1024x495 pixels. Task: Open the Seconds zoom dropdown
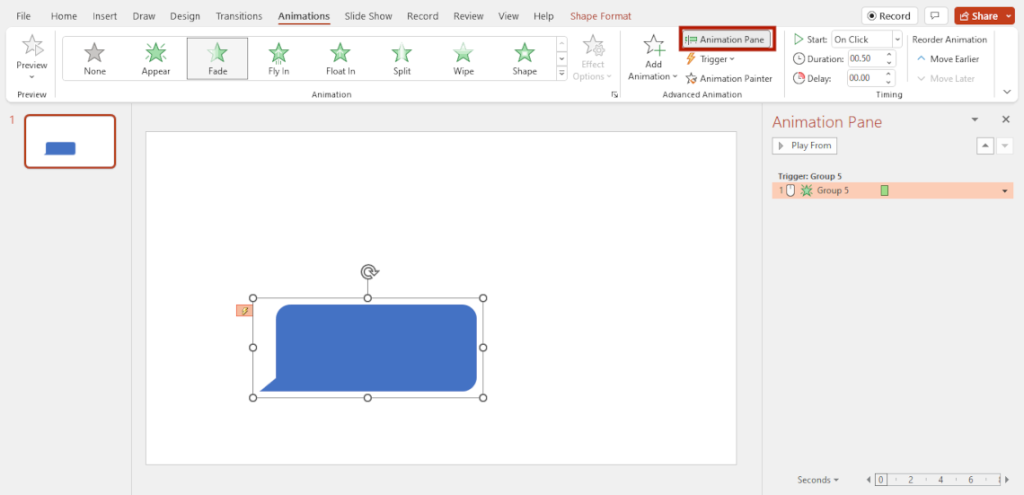point(818,480)
